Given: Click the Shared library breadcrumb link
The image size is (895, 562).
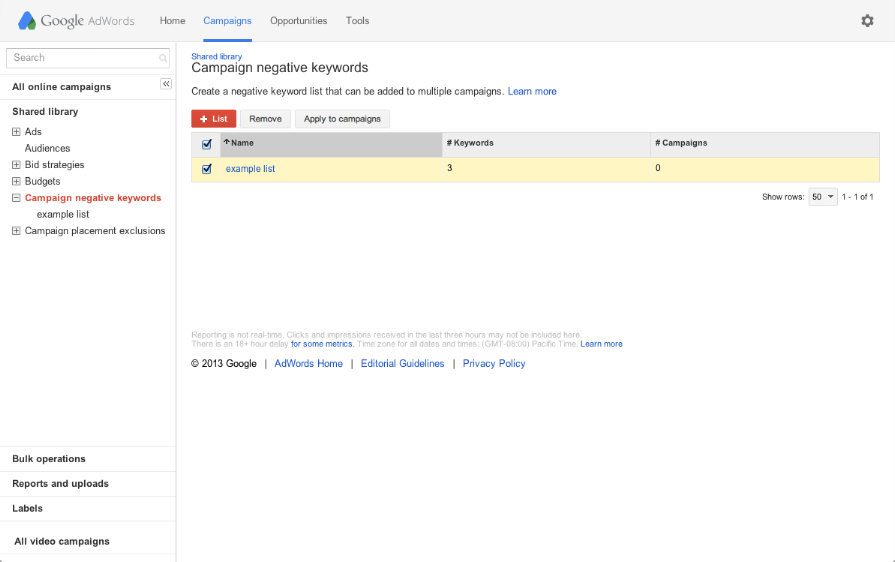Looking at the screenshot, I should [x=216, y=56].
